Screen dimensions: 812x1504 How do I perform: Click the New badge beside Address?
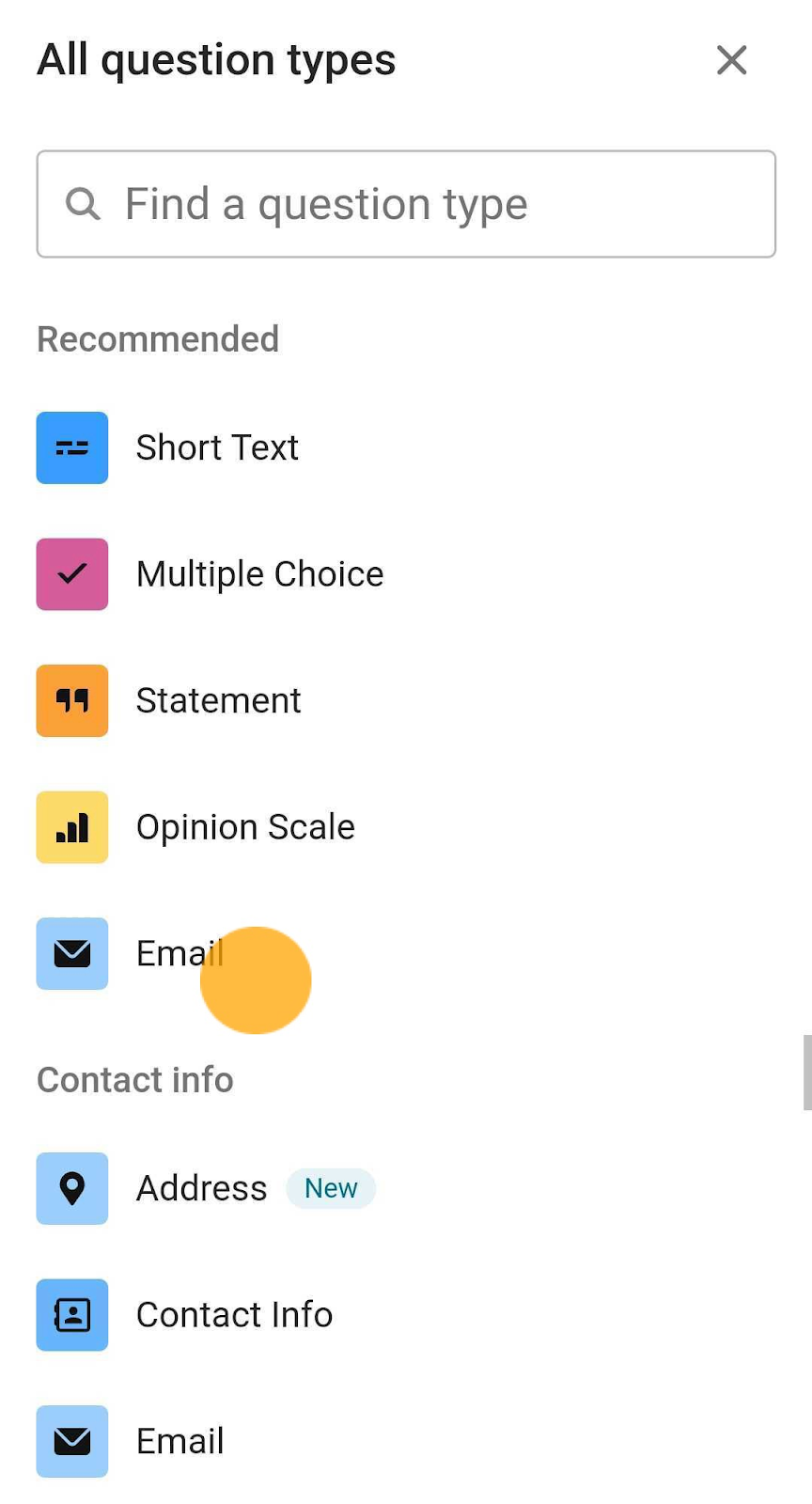coord(331,1188)
